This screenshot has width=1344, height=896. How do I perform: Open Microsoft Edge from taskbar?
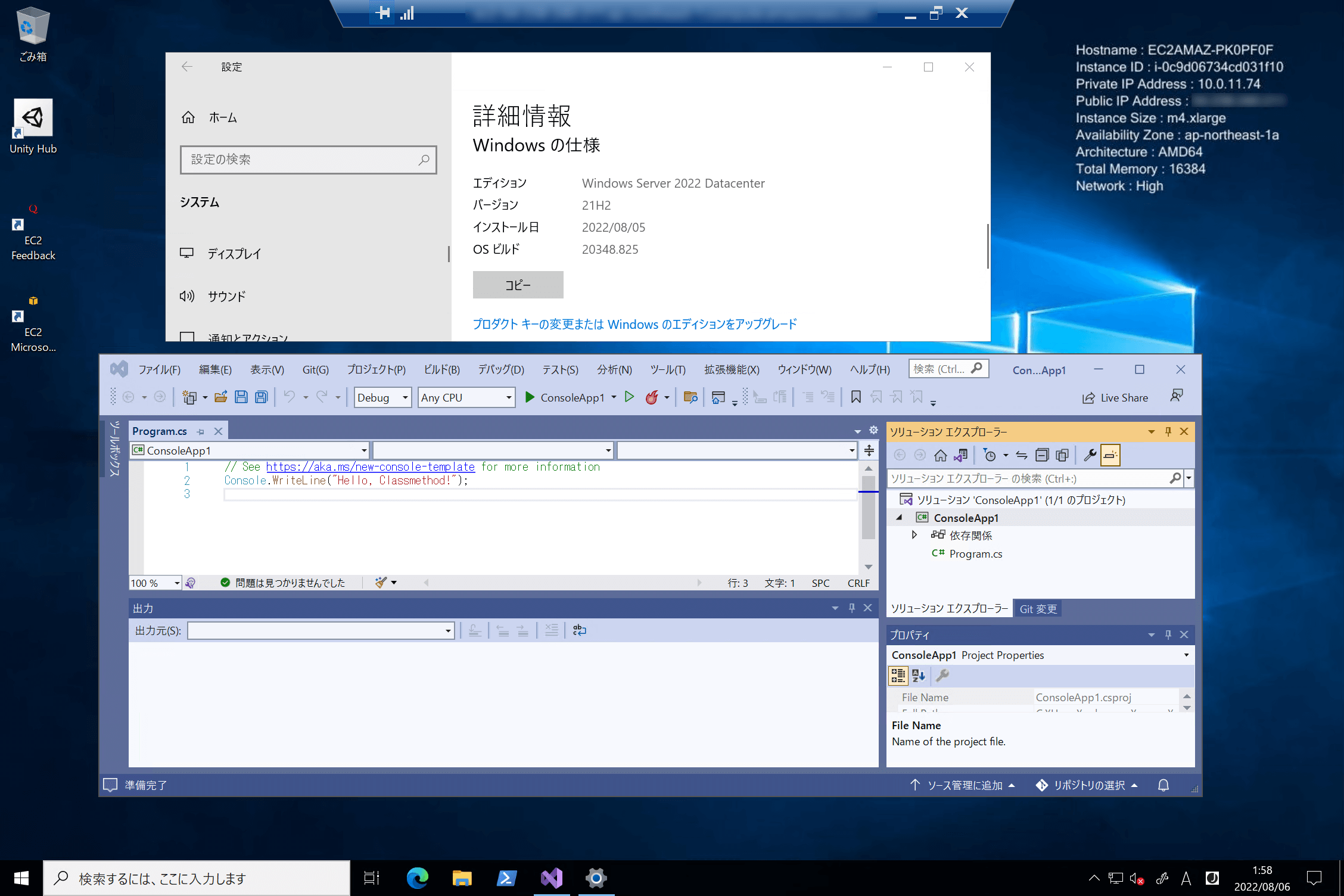click(x=417, y=878)
